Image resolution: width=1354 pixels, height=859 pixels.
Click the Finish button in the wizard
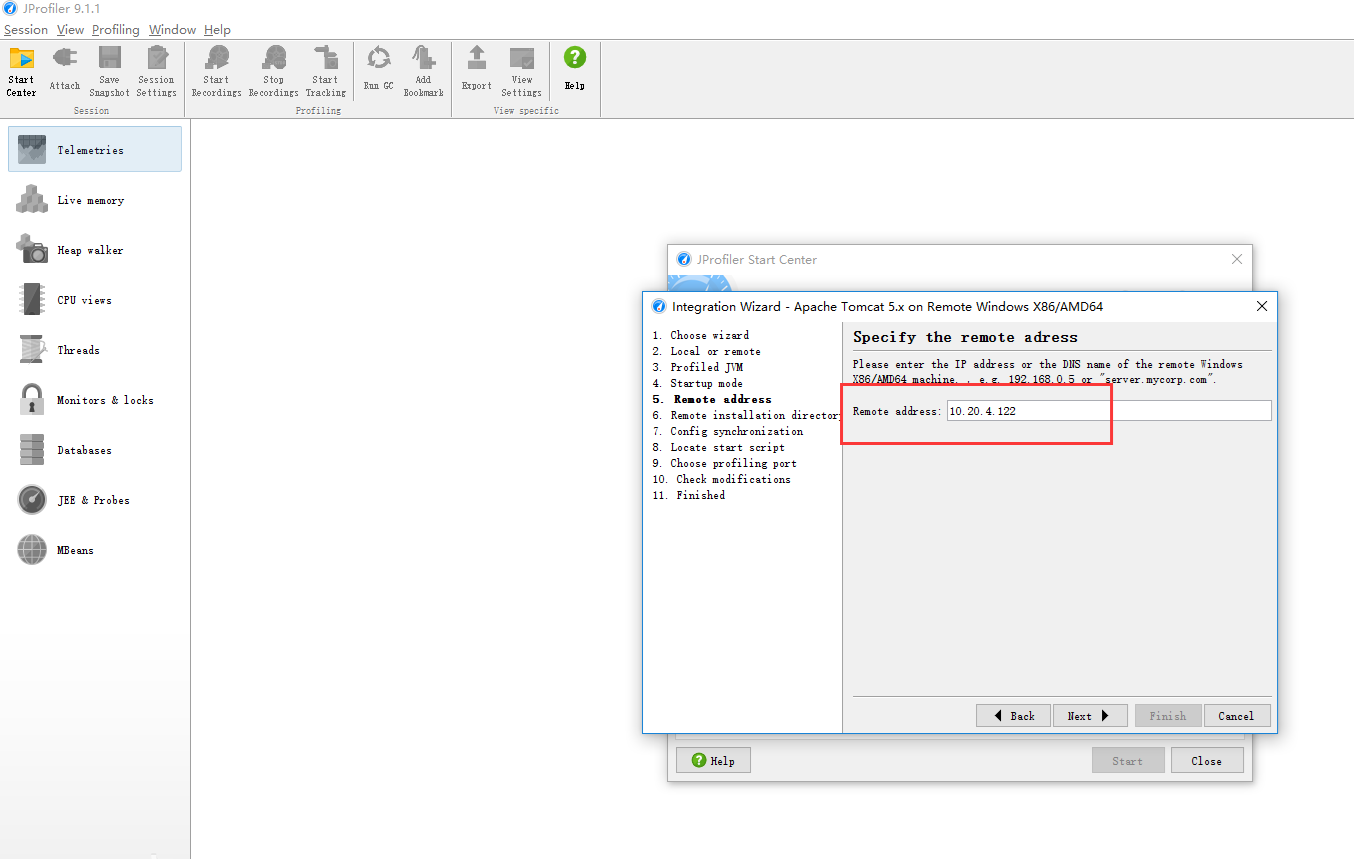point(1167,716)
